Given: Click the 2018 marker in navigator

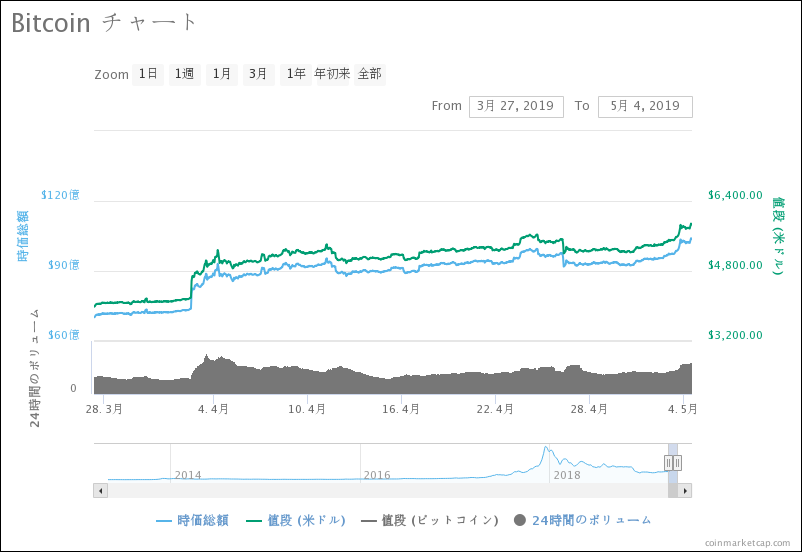Looking at the screenshot, I should 567,475.
